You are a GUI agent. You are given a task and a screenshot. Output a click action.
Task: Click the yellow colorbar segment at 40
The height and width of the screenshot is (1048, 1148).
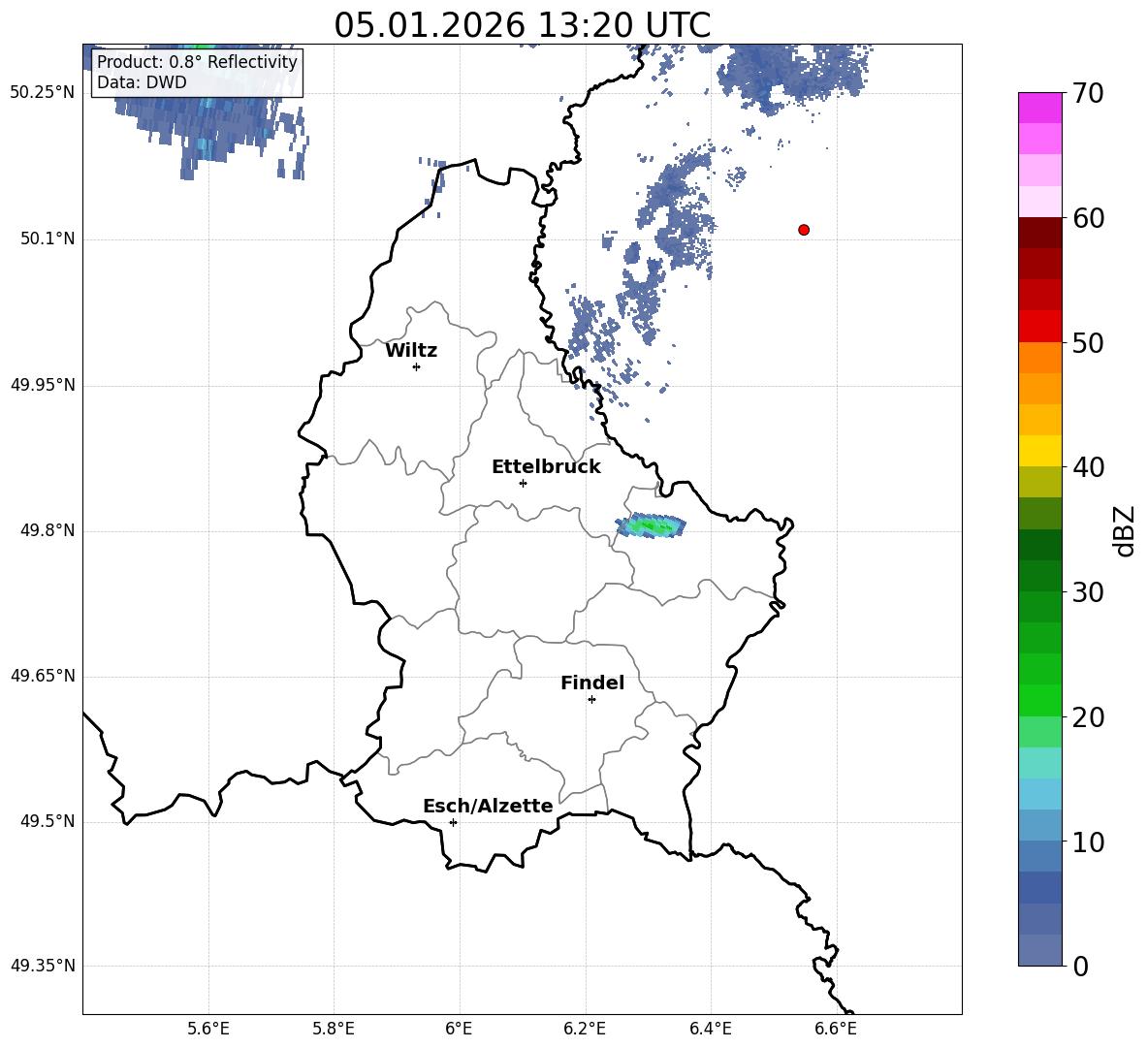pyautogui.click(x=1040, y=451)
